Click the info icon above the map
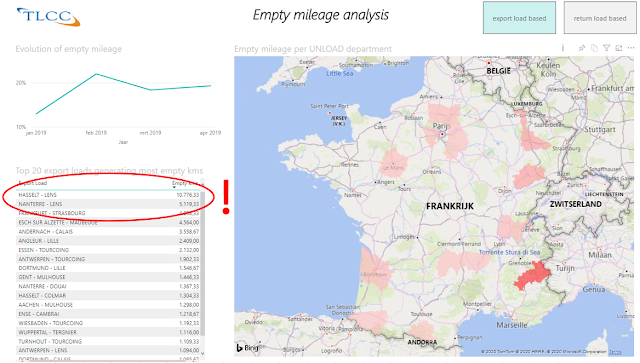Viewport: 640px width, 363px height. pyautogui.click(x=563, y=48)
